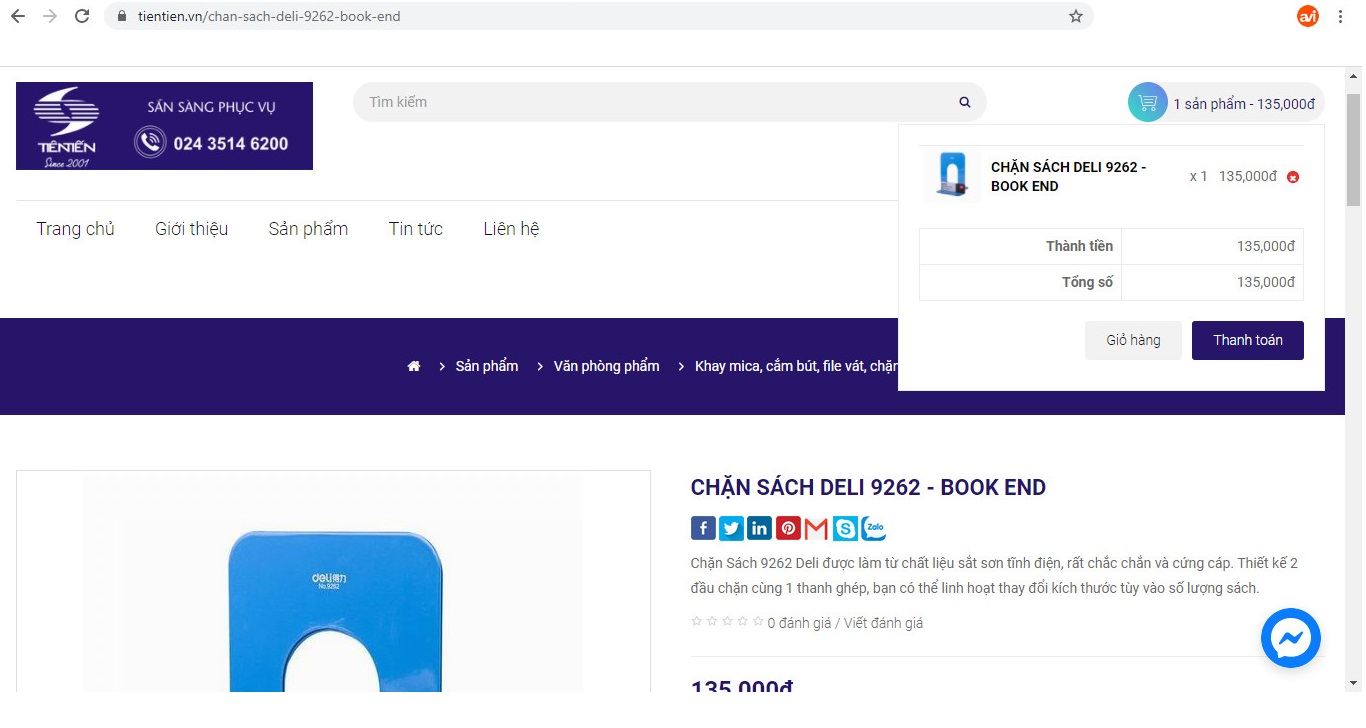The image size is (1366, 728).
Task: Share product on LinkedIn
Action: pyautogui.click(x=760, y=528)
